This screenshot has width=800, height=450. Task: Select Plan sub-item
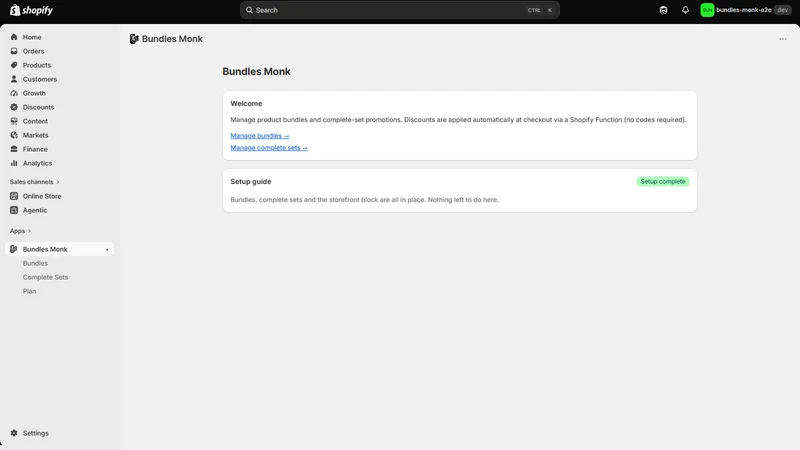click(30, 291)
